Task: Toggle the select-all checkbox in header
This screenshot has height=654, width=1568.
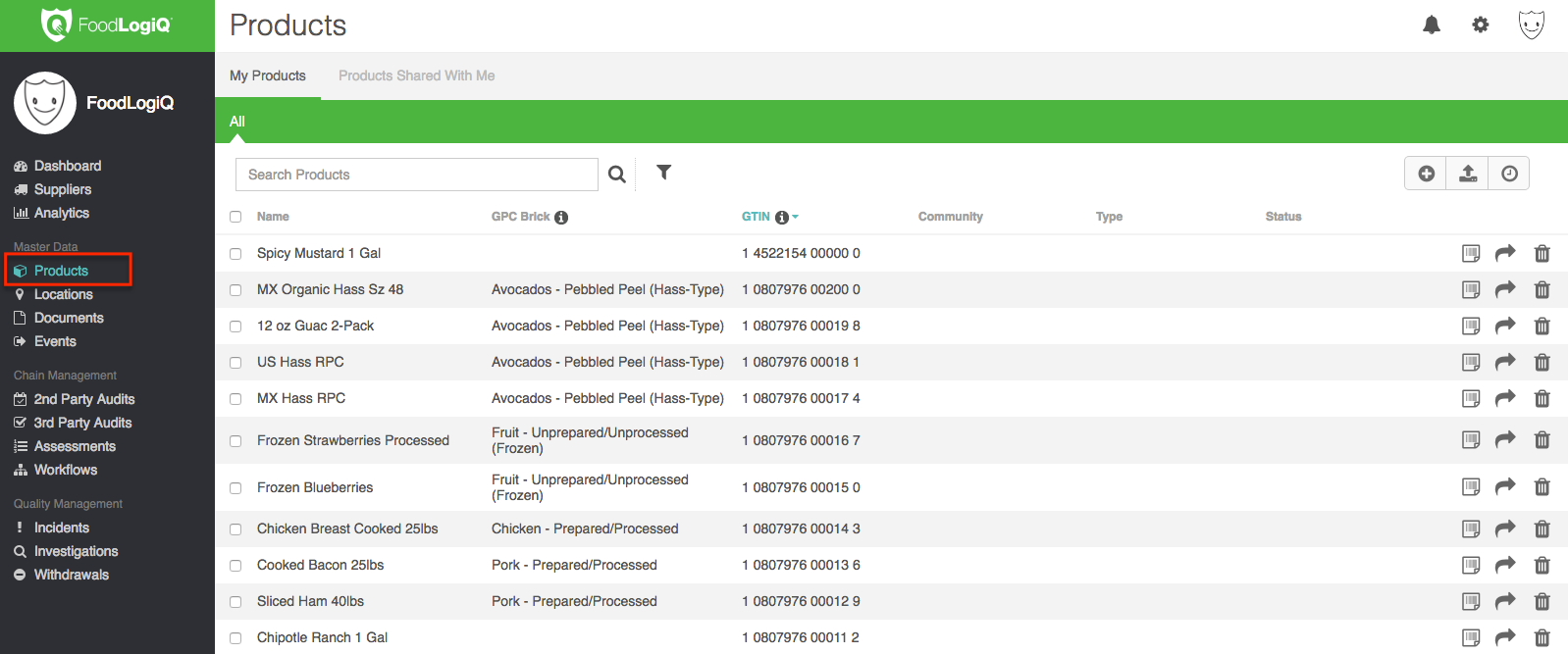Action: tap(235, 217)
